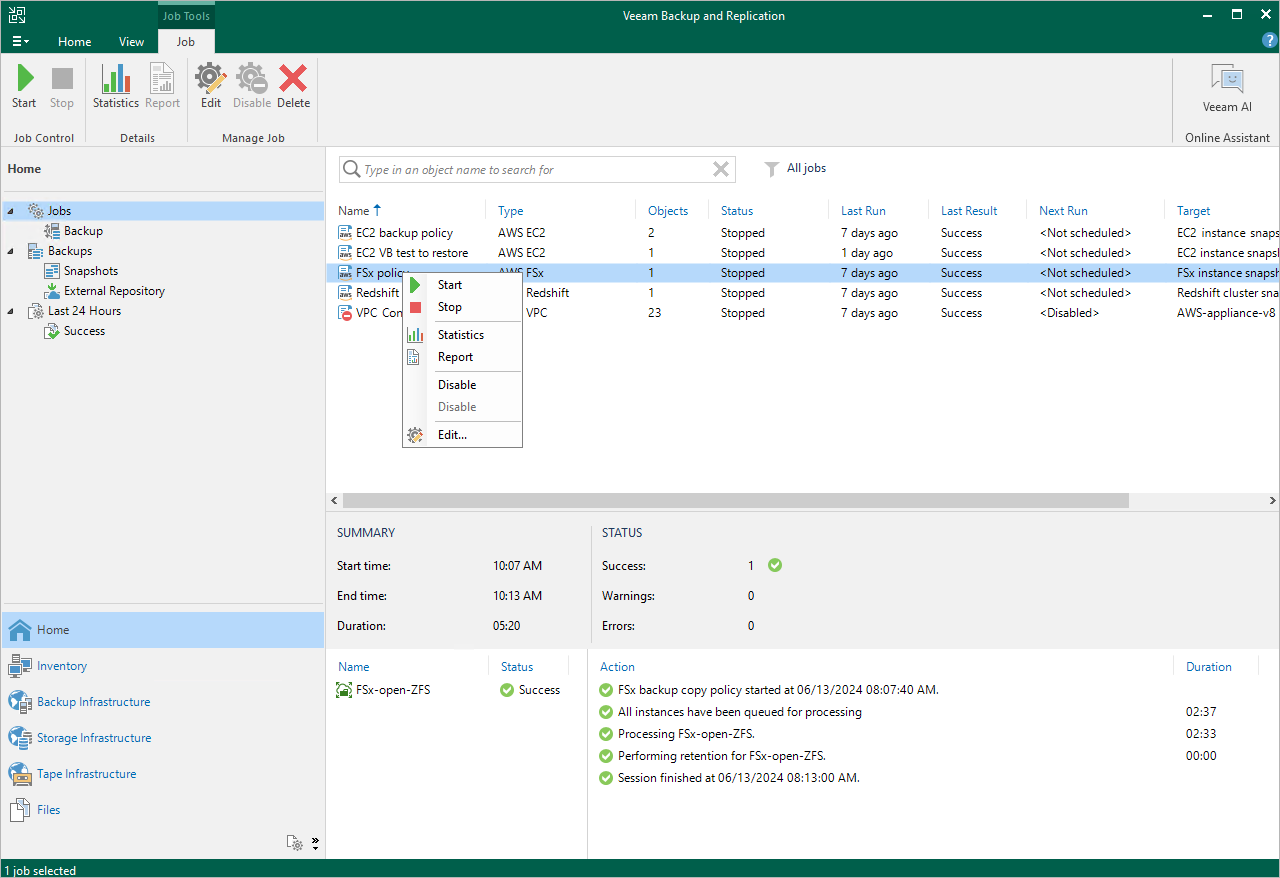Switch to the Home ribbon tab
Screen dimensions: 1280x878
pyautogui.click(x=74, y=41)
